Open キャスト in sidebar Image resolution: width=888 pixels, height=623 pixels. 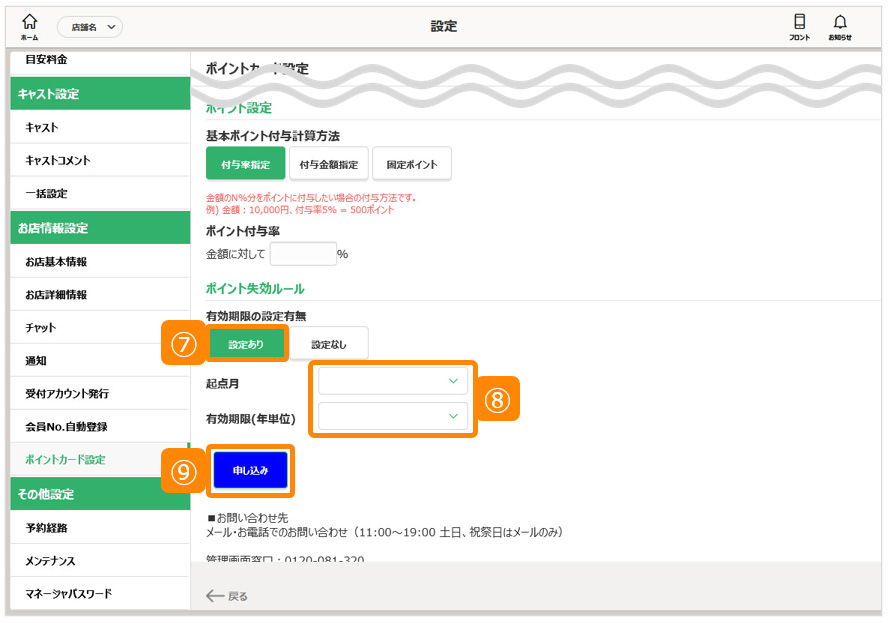coord(42,127)
